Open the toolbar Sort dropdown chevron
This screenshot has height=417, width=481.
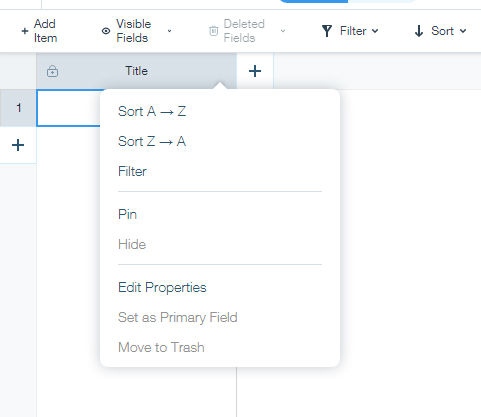pos(463,31)
